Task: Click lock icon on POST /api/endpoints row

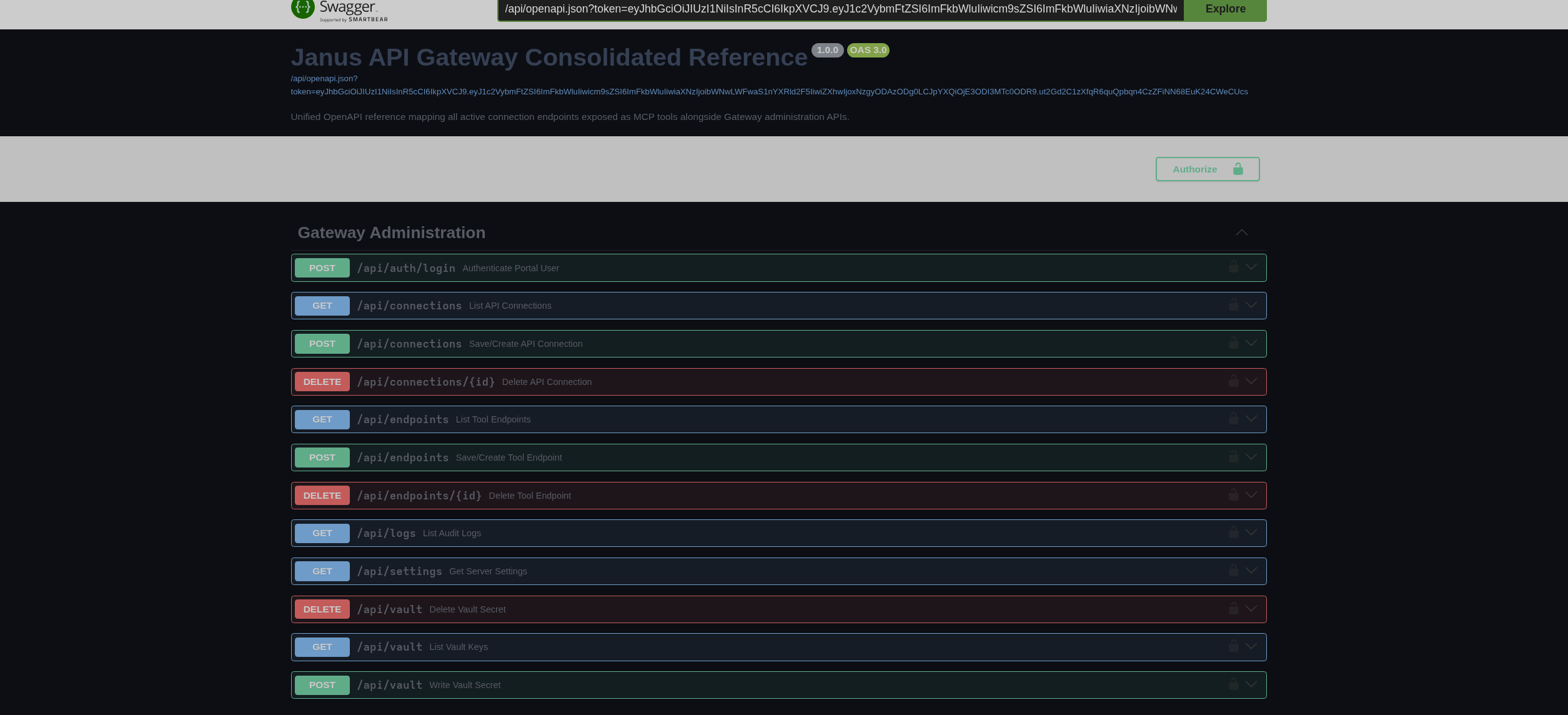Action: pyautogui.click(x=1233, y=457)
